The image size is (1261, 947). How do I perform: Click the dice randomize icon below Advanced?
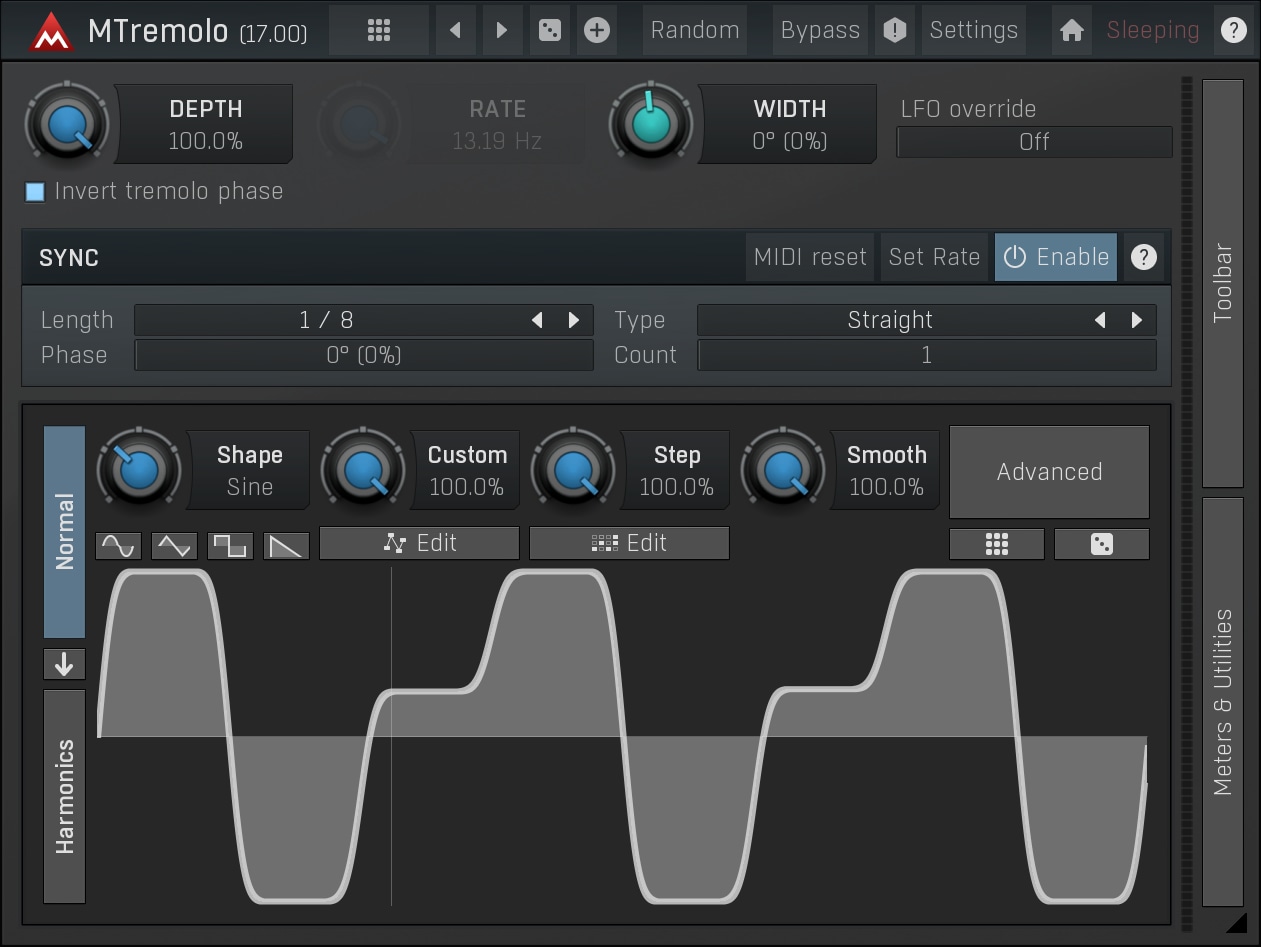click(x=1101, y=544)
